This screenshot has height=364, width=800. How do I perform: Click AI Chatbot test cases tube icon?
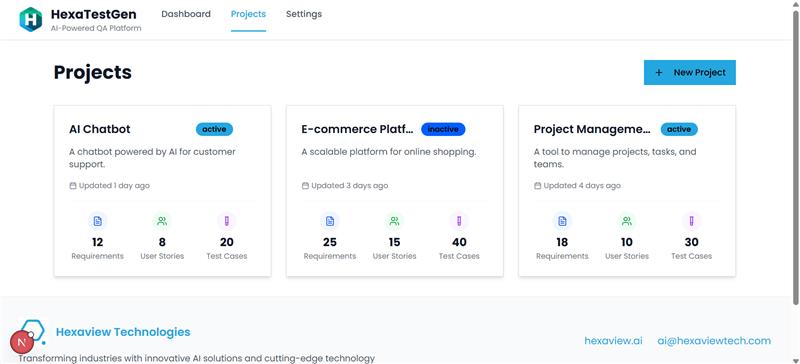[x=227, y=221]
